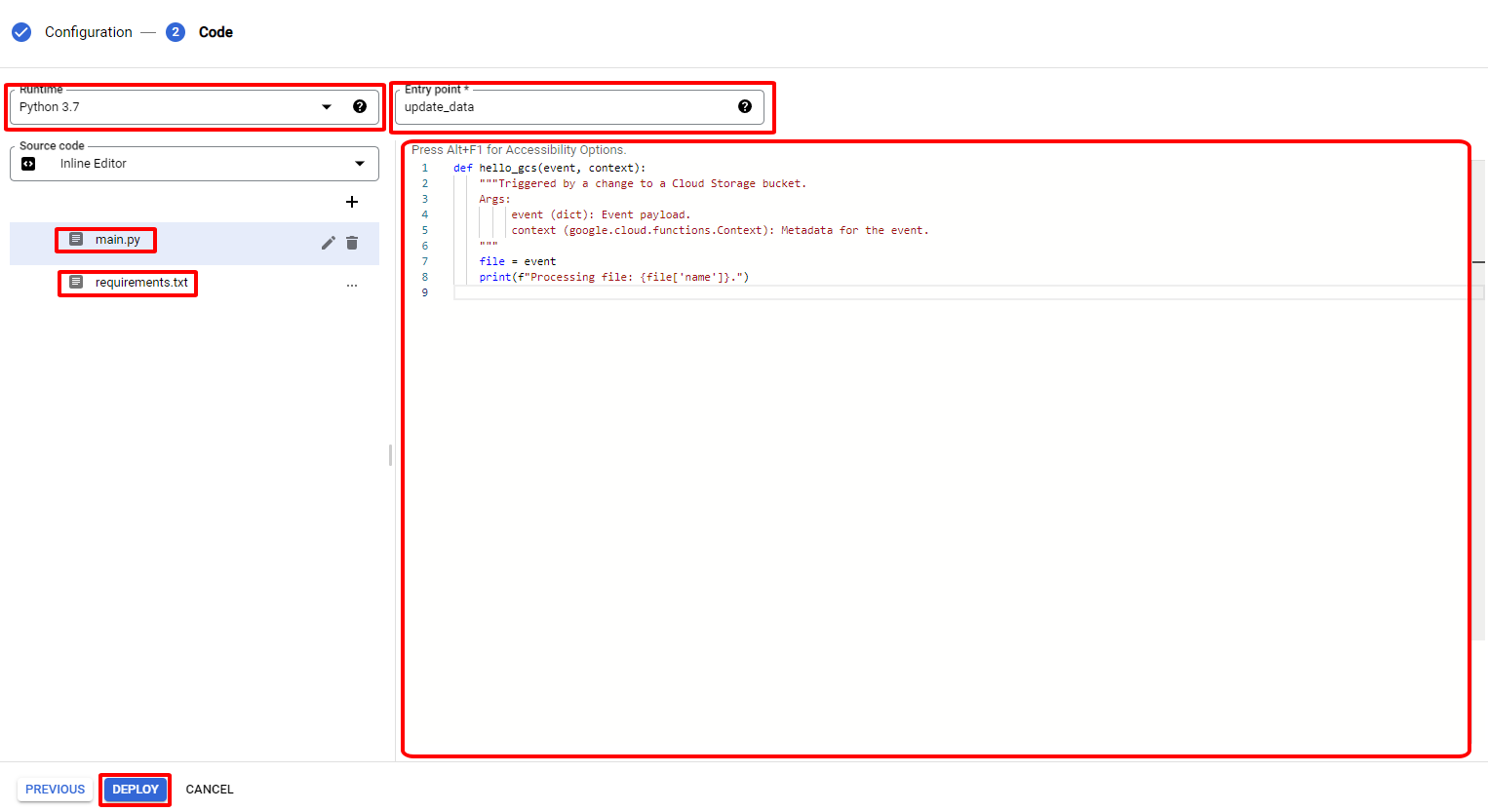The image size is (1488, 812).
Task: Click the step 2 Code badge
Action: point(176,32)
